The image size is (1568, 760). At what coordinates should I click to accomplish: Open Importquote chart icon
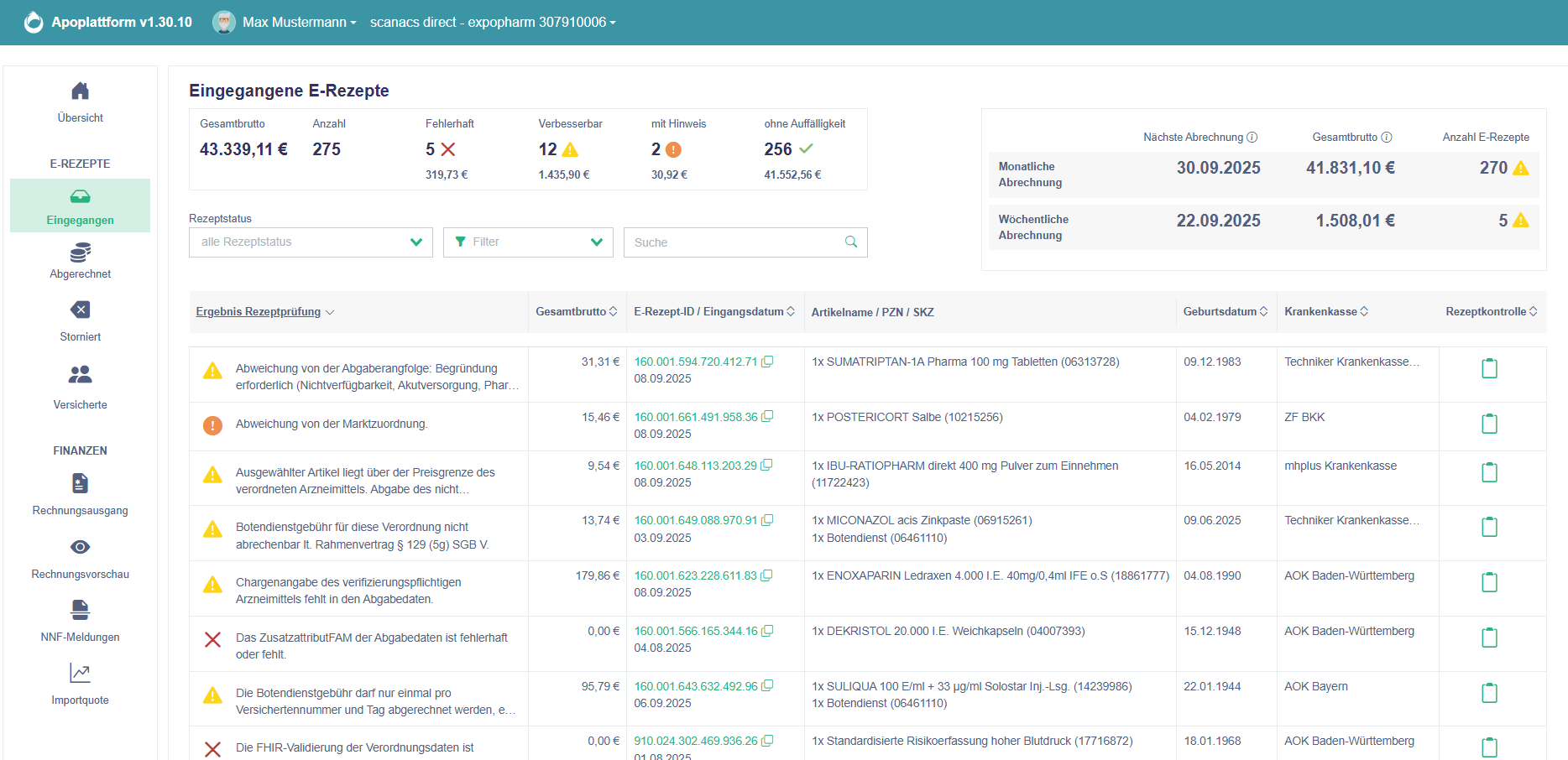tap(80, 673)
